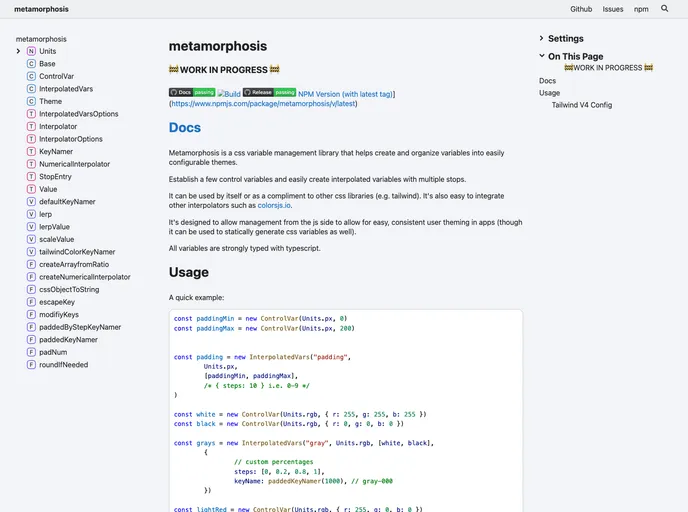Open the npm link in header
The height and width of the screenshot is (512, 688).
pos(641,9)
